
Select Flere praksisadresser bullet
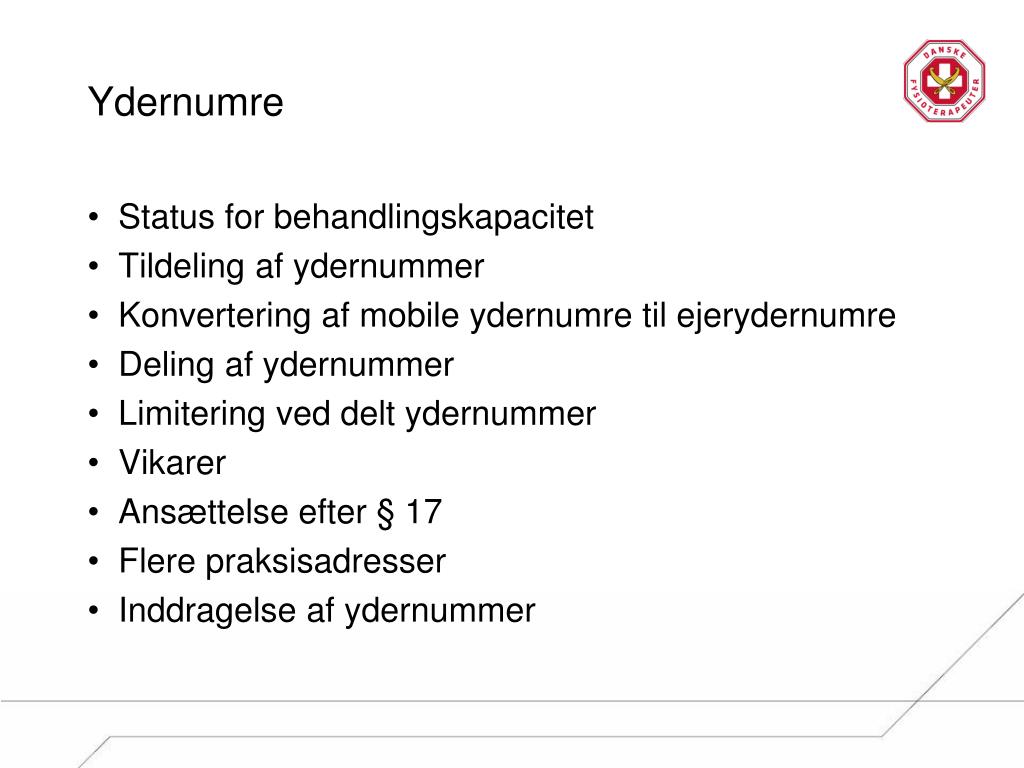pyautogui.click(x=282, y=562)
